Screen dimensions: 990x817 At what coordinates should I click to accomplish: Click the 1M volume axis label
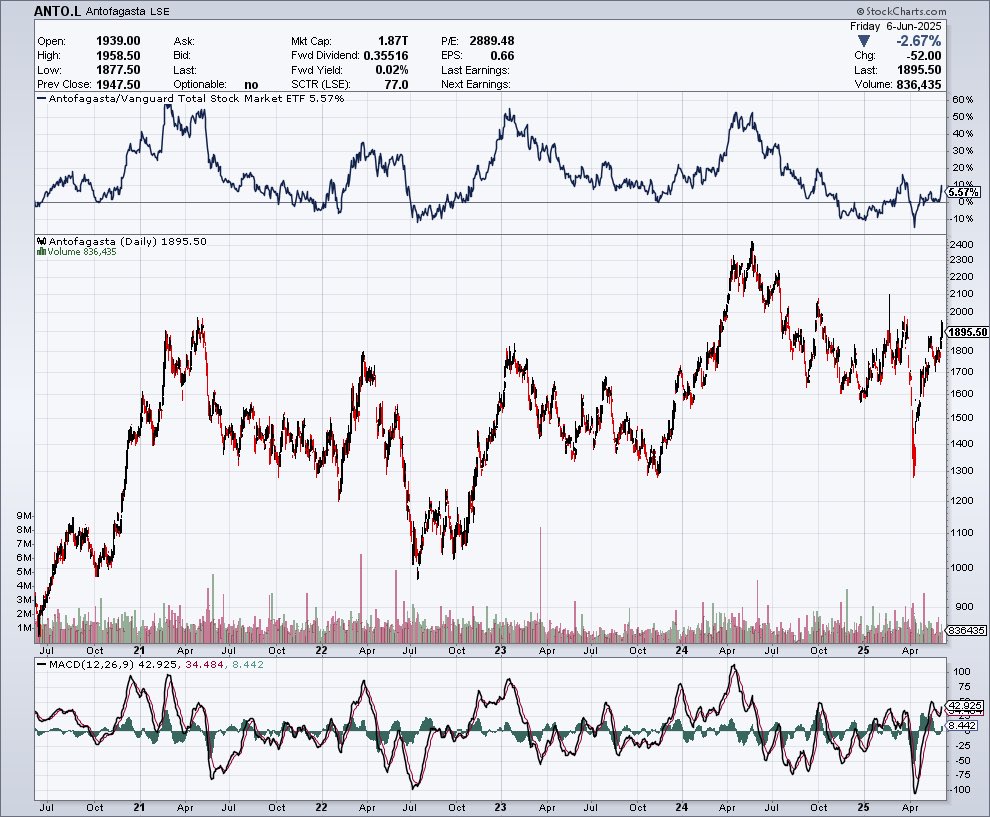point(23,628)
